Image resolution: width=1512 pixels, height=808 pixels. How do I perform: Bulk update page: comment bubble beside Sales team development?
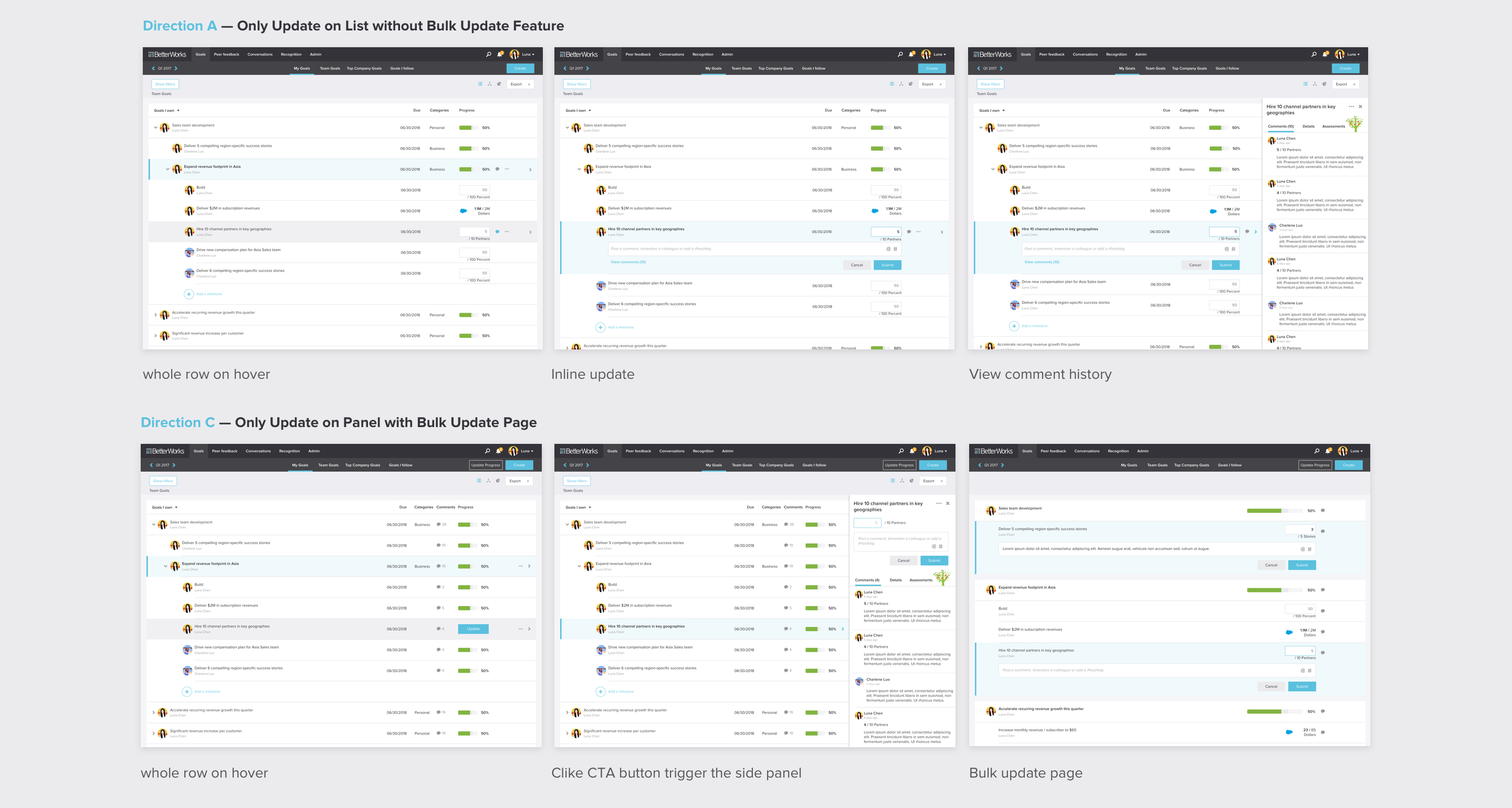1322,511
